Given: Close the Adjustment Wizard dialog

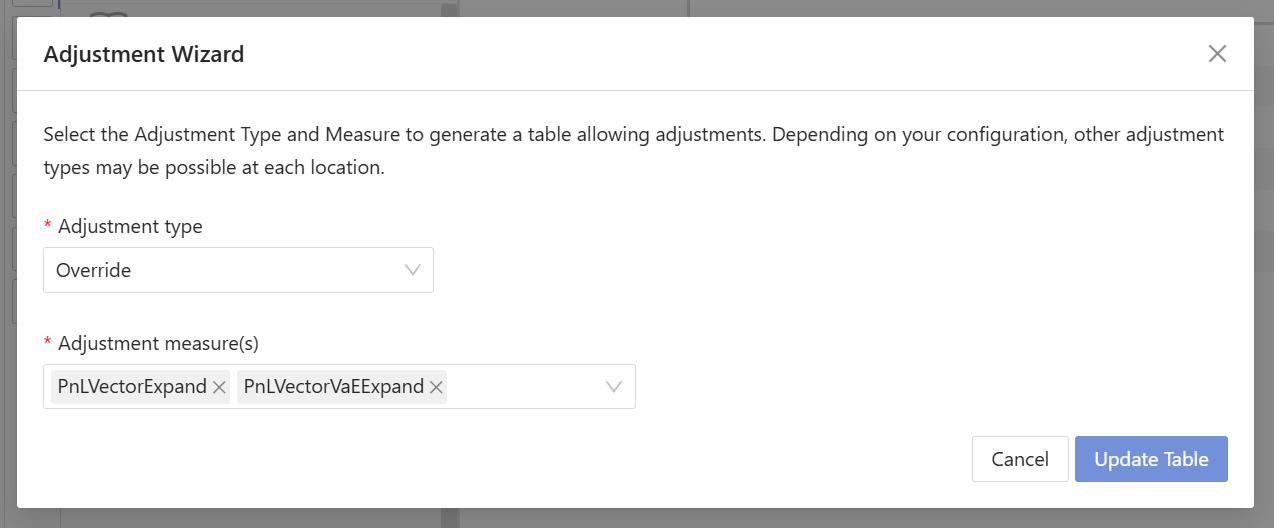Looking at the screenshot, I should (1217, 54).
